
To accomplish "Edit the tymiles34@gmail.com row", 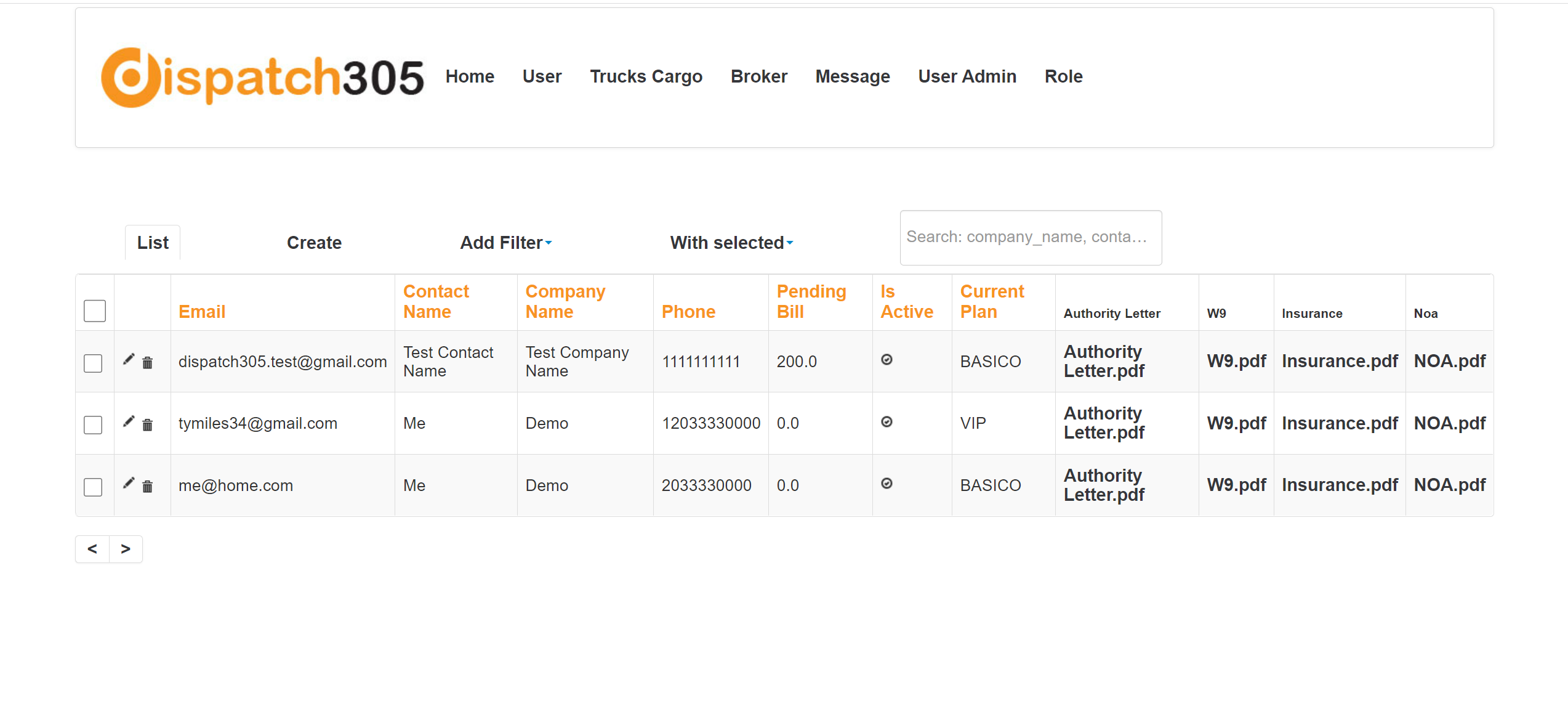I will [x=129, y=422].
